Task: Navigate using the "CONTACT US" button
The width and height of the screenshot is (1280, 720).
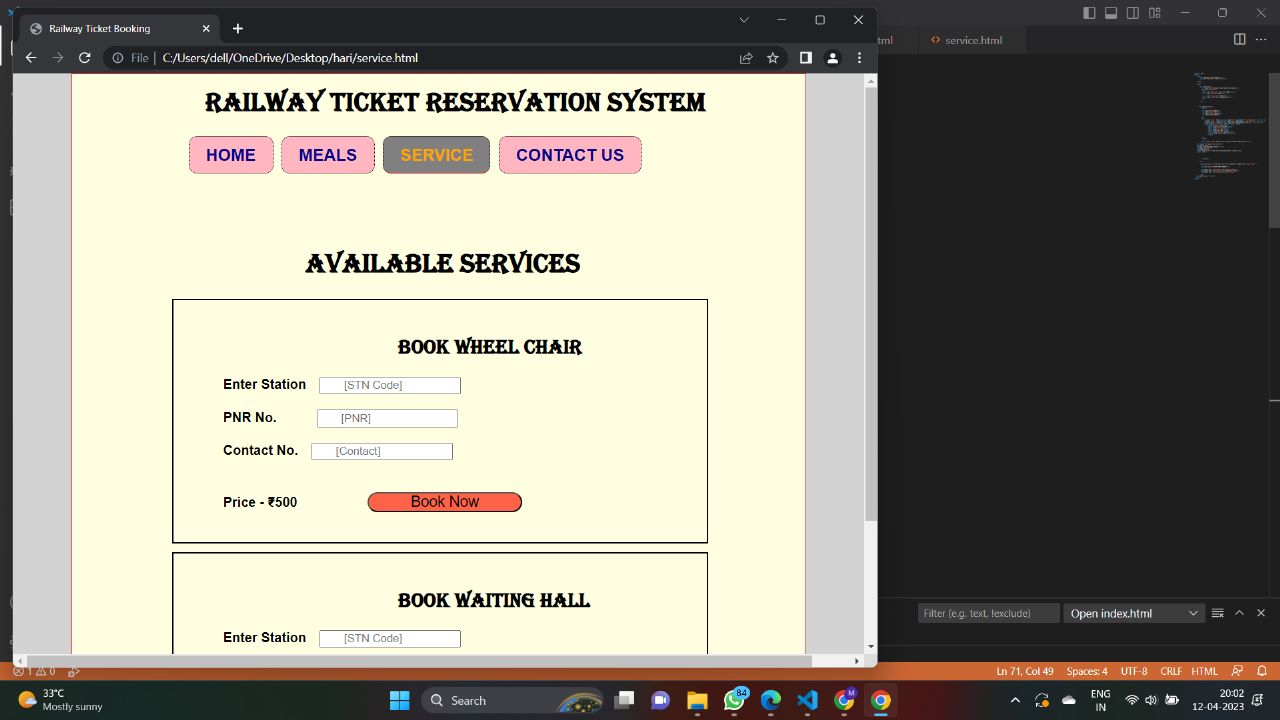Action: [x=570, y=155]
